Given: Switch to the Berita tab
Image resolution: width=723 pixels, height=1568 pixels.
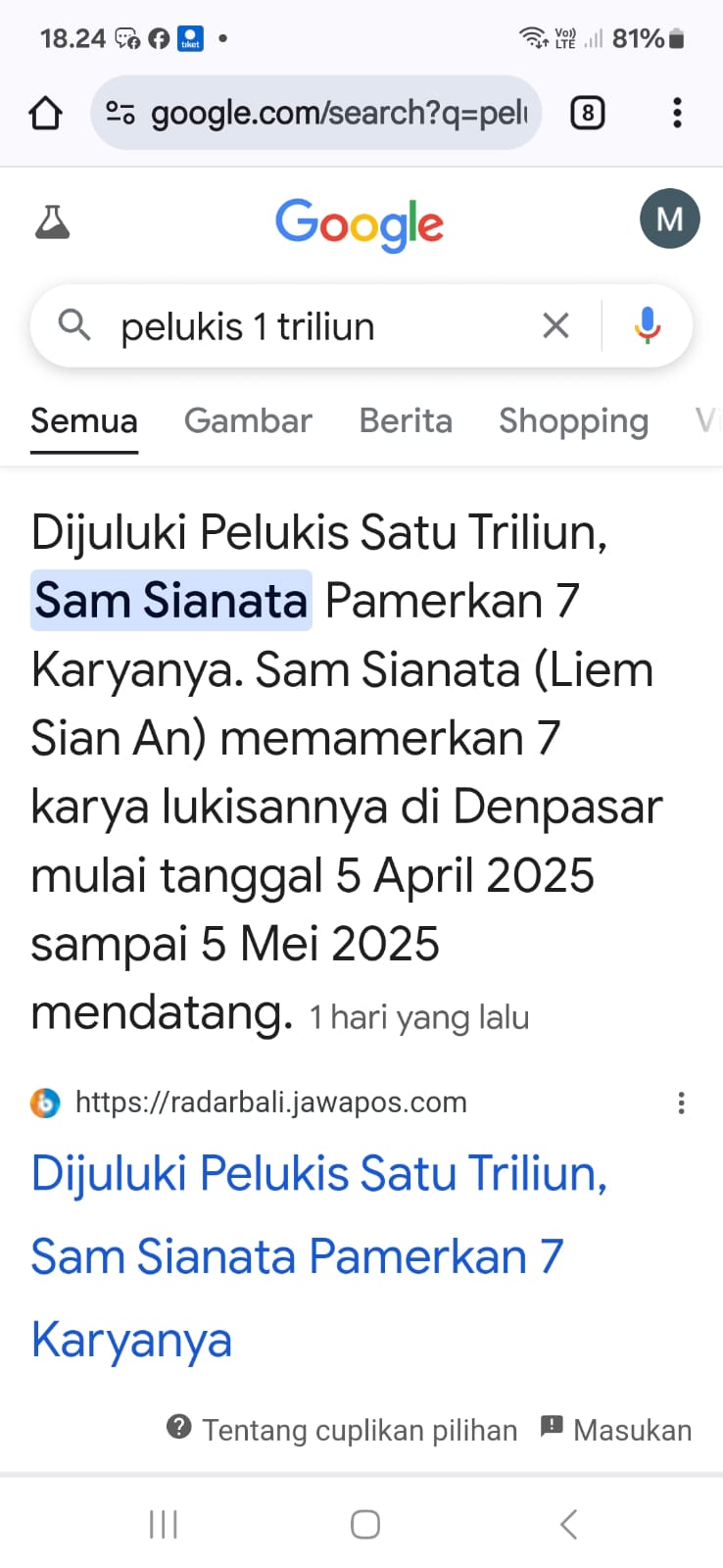Looking at the screenshot, I should click(x=406, y=421).
